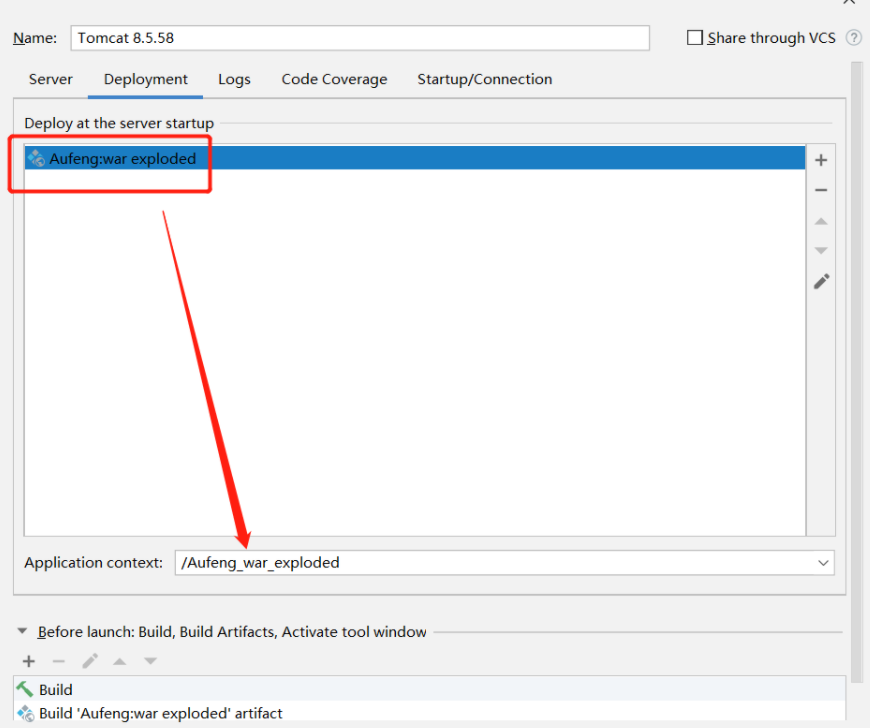This screenshot has width=870, height=728.
Task: Switch to the Server tab
Action: click(x=50, y=79)
